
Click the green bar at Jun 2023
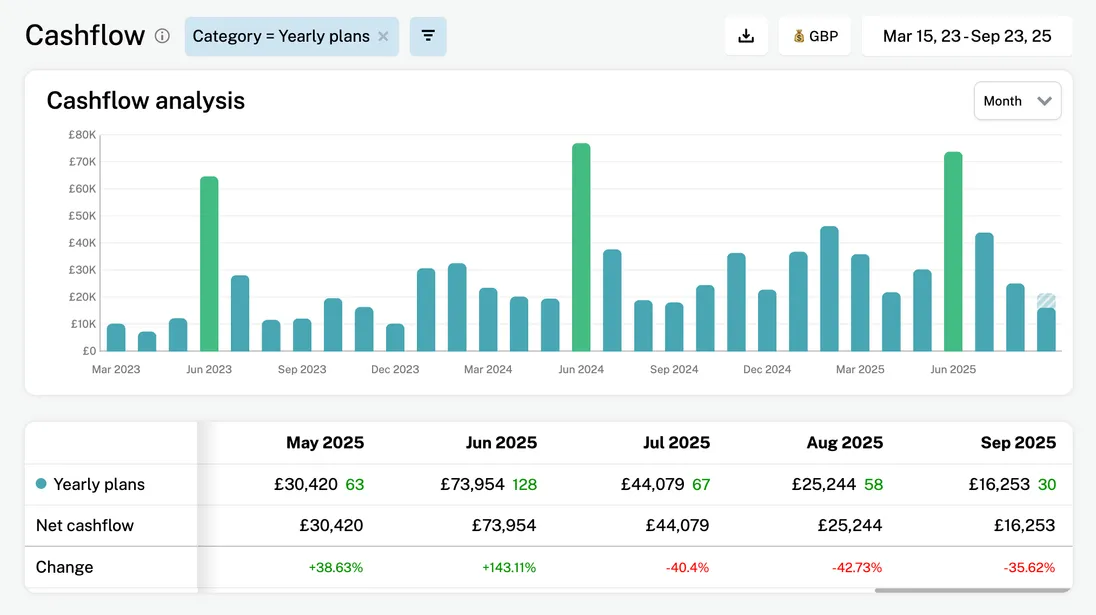pos(210,260)
